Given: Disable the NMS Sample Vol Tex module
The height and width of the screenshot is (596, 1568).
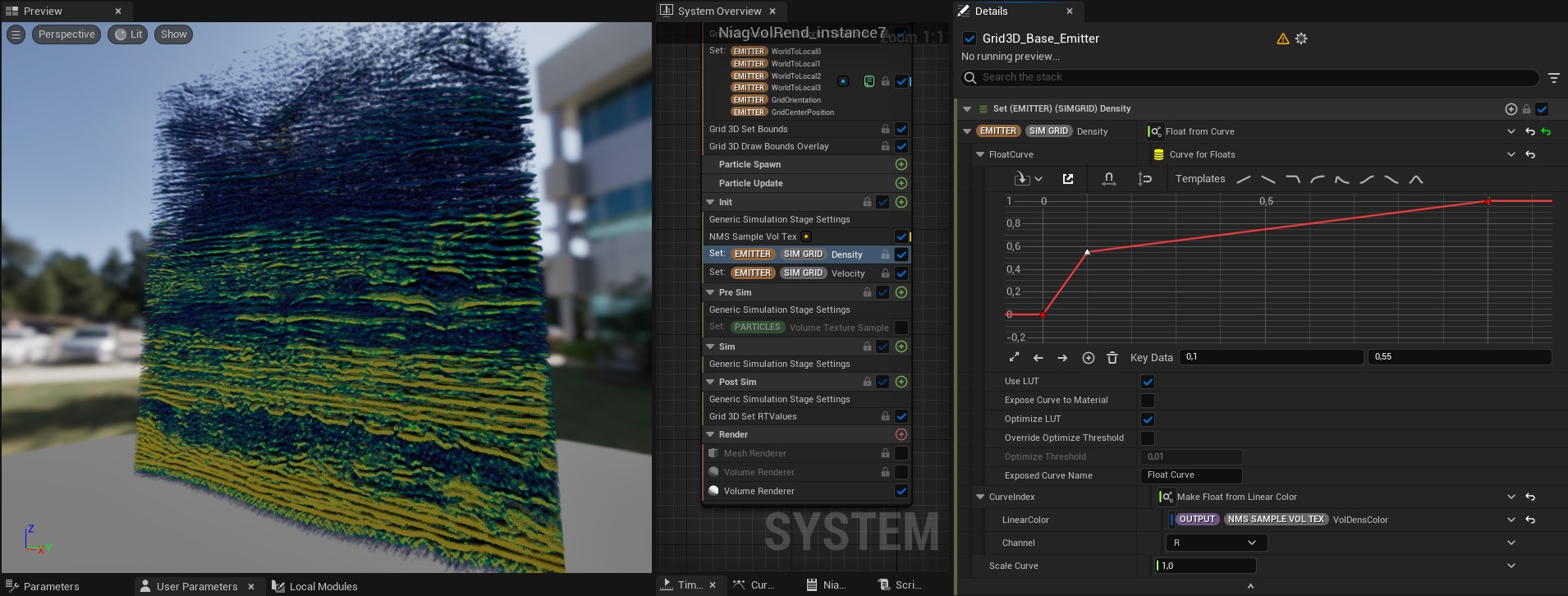Looking at the screenshot, I should (x=901, y=236).
